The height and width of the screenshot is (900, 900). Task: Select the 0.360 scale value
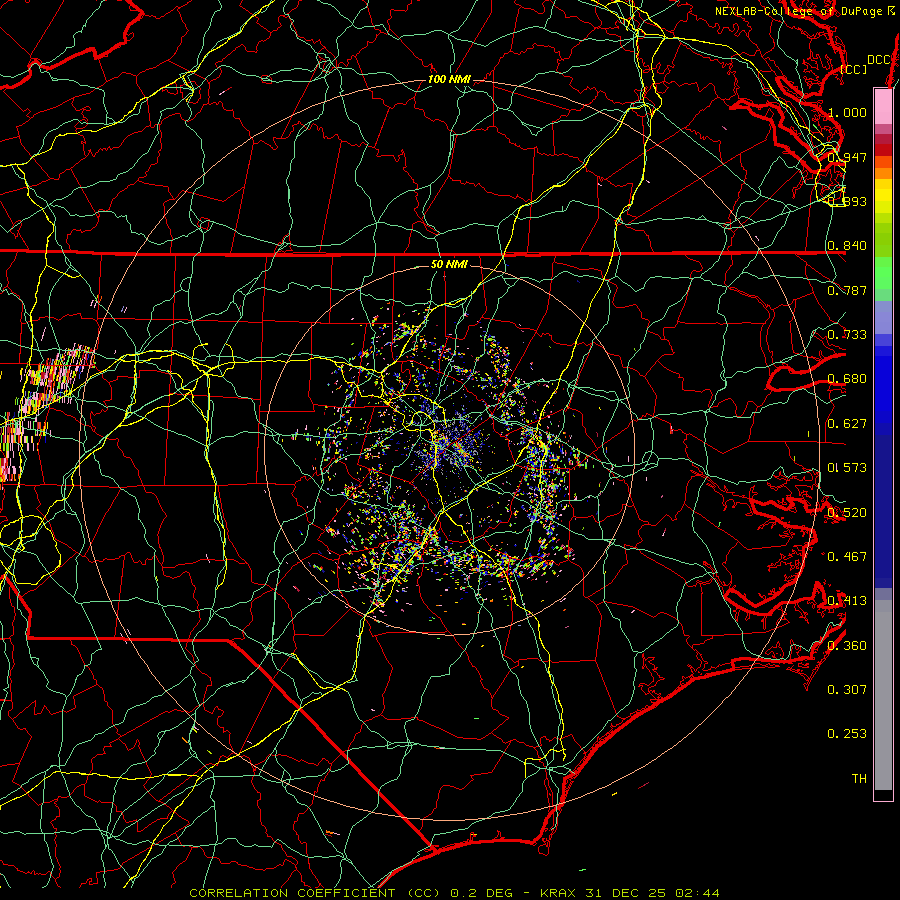point(847,645)
